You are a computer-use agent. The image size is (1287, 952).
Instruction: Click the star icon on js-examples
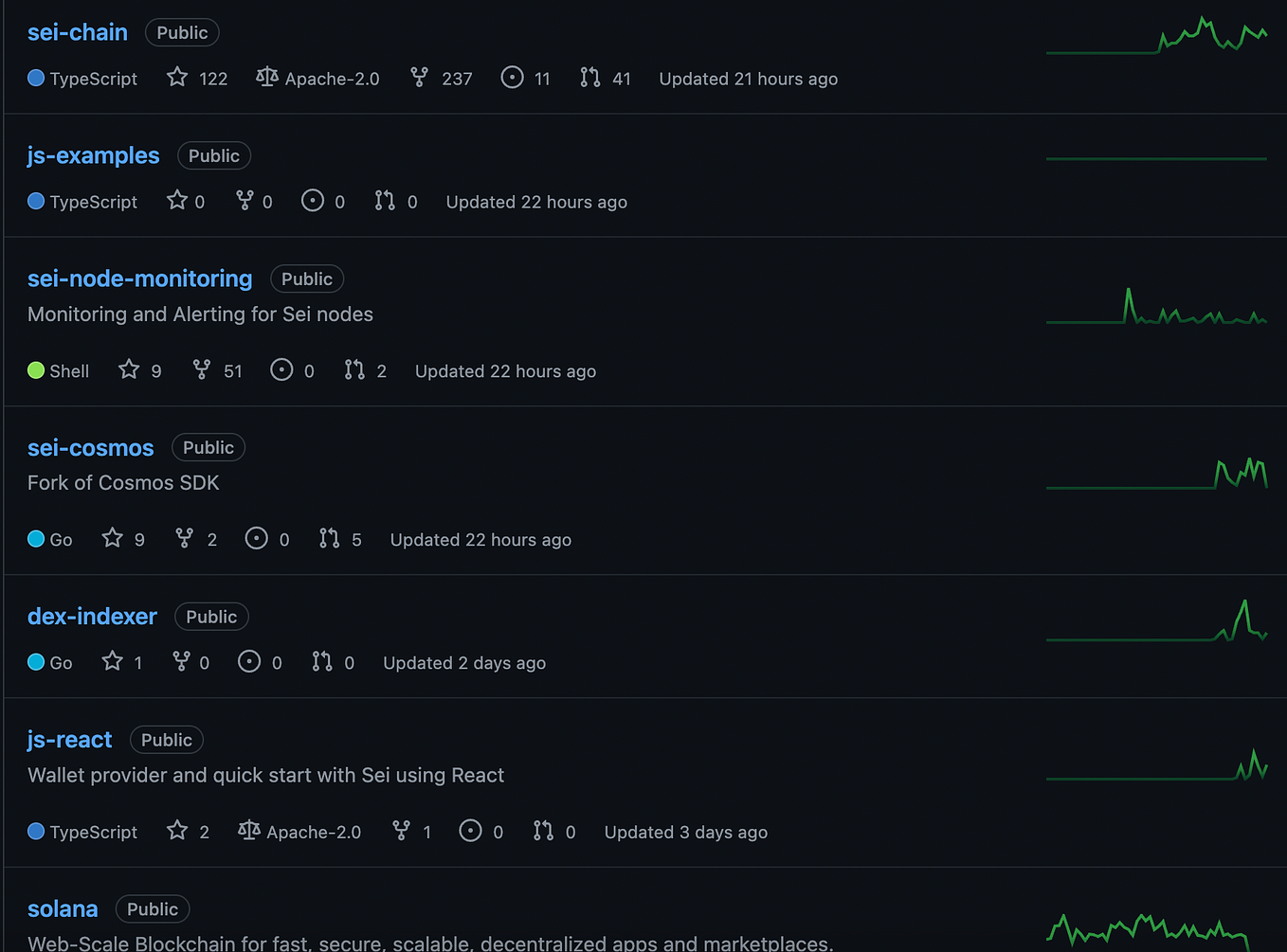pyautogui.click(x=176, y=201)
